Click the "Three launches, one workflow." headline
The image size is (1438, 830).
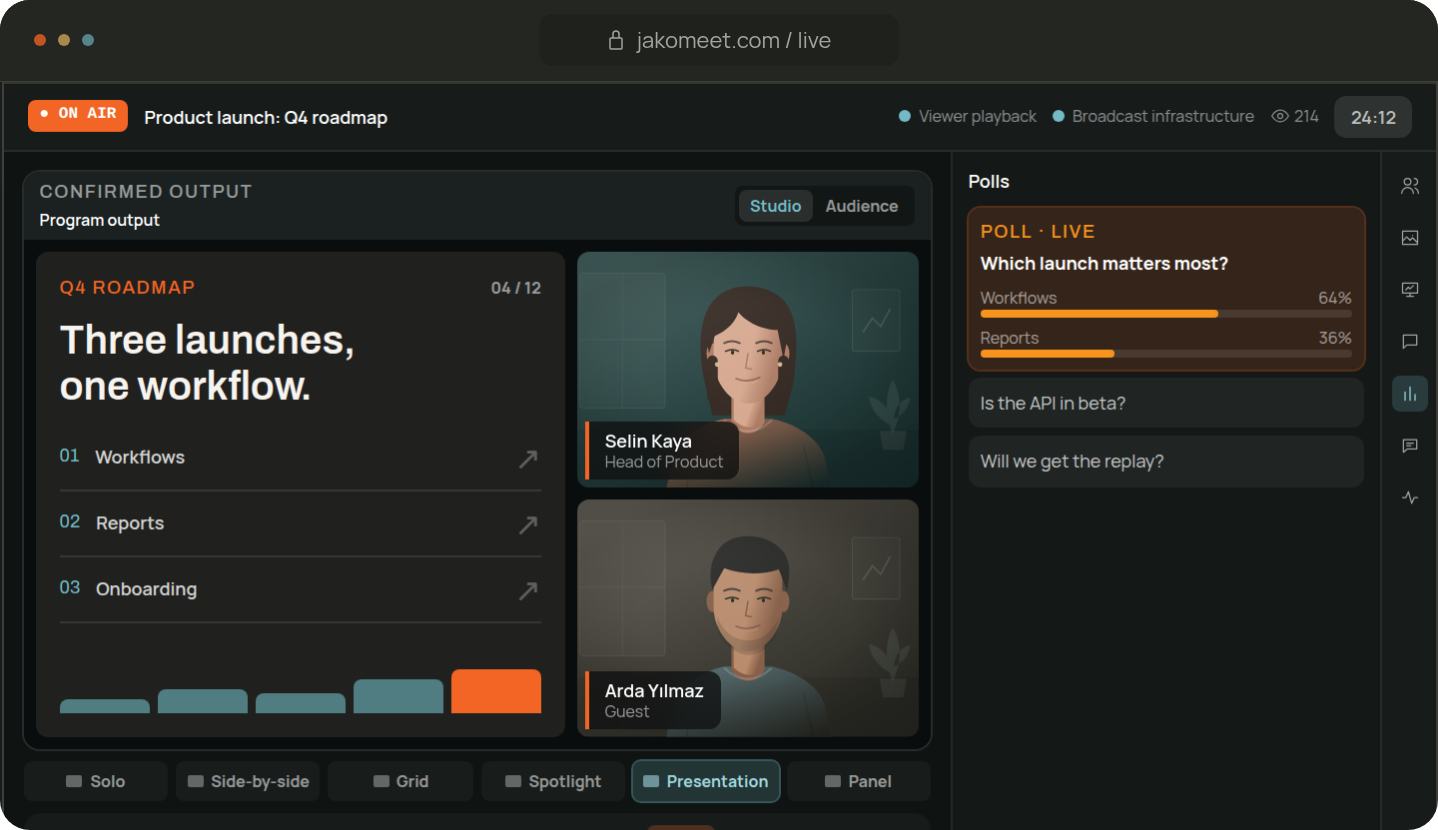click(207, 362)
